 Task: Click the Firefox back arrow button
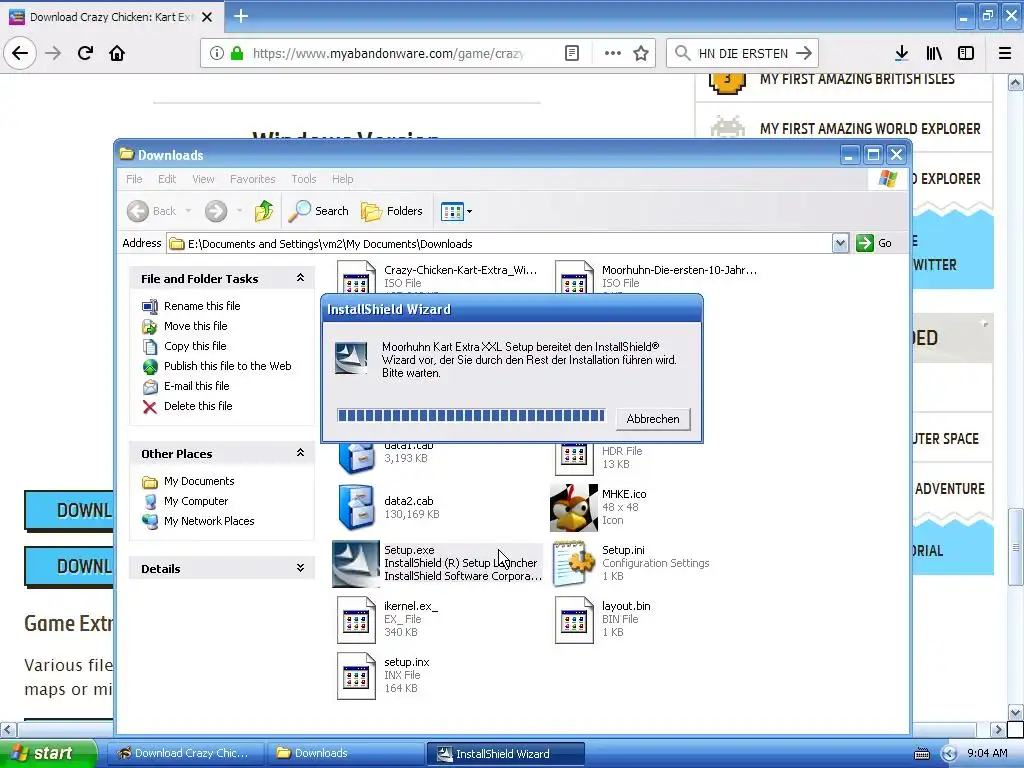(20, 53)
